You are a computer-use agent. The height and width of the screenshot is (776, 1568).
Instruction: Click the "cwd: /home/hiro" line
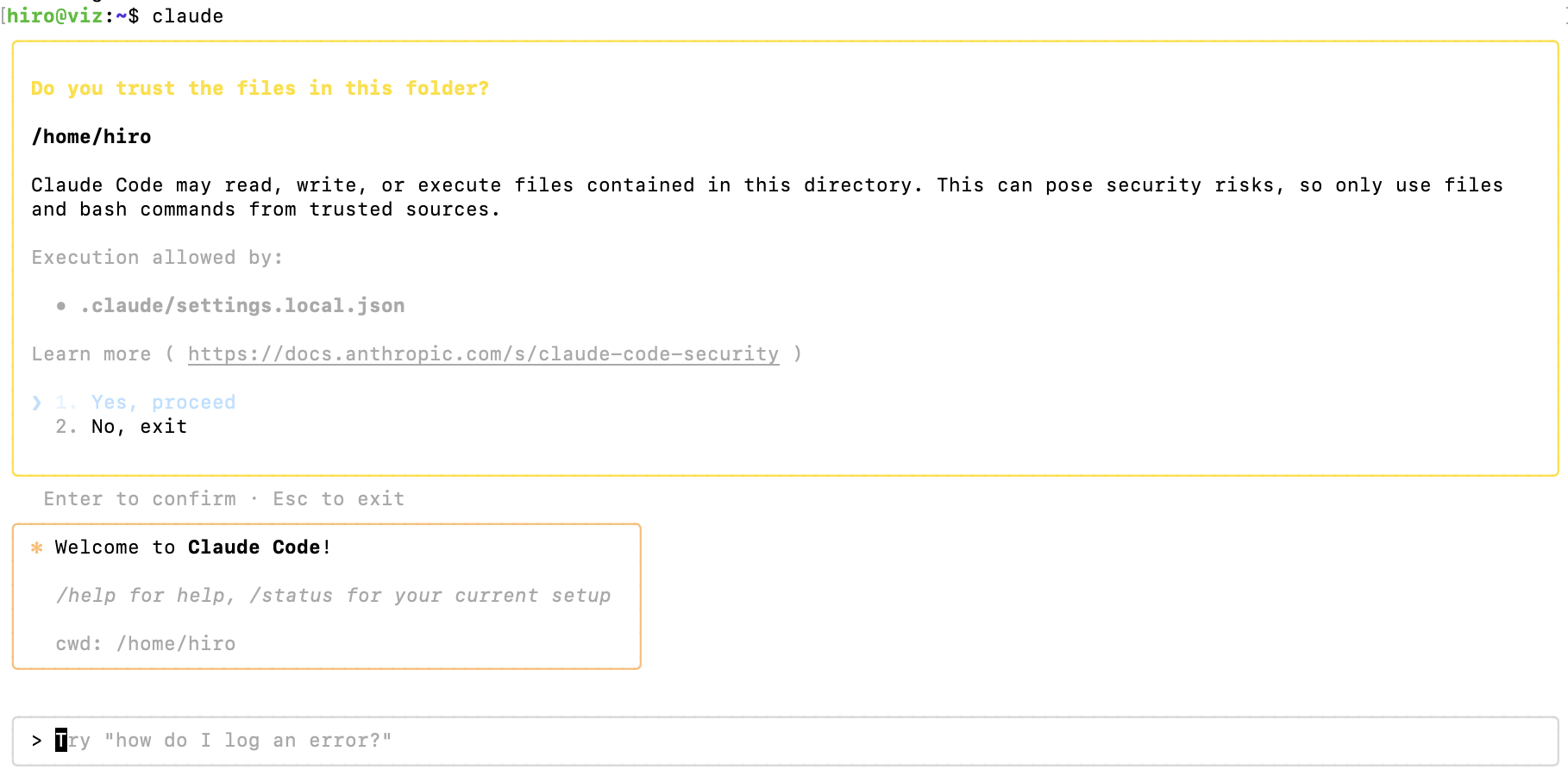pos(146,644)
